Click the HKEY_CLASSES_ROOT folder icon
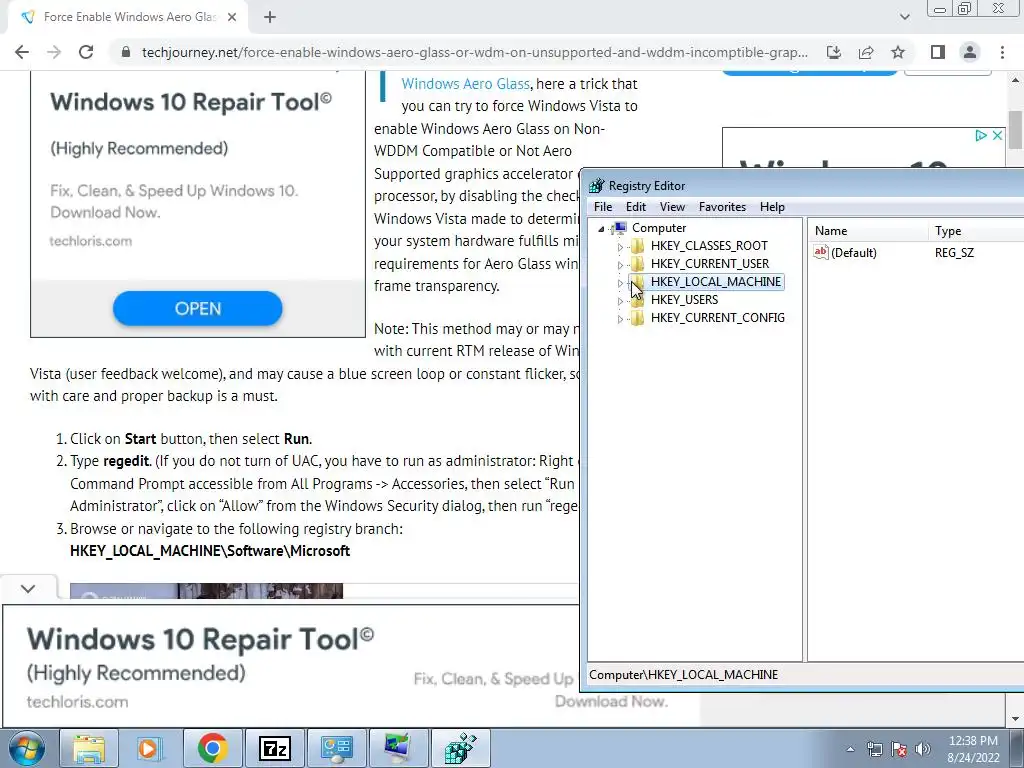 point(637,246)
